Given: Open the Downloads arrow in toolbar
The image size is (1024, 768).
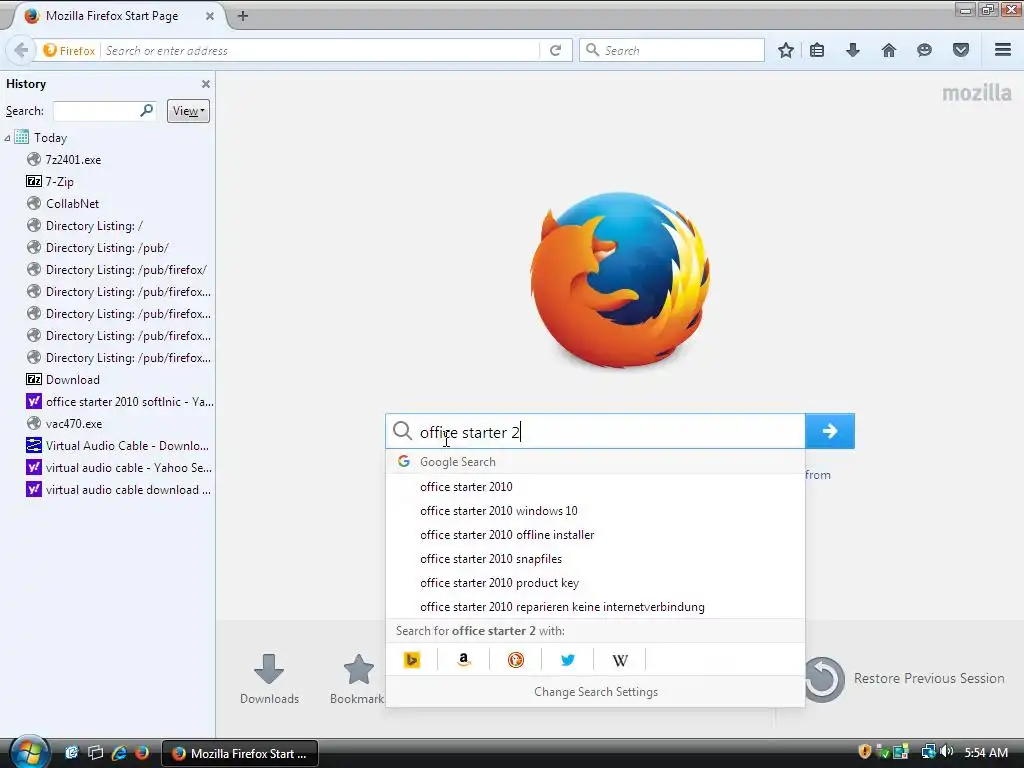Looking at the screenshot, I should coord(853,50).
